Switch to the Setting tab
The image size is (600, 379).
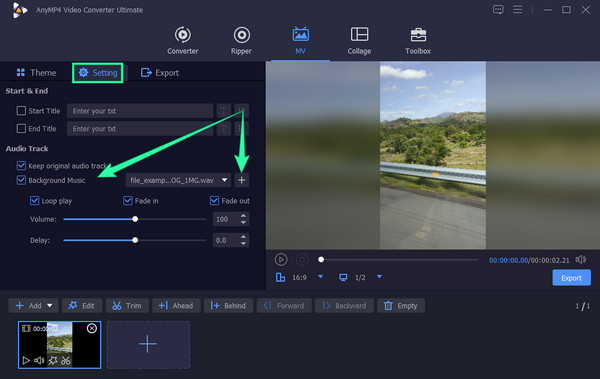click(98, 73)
